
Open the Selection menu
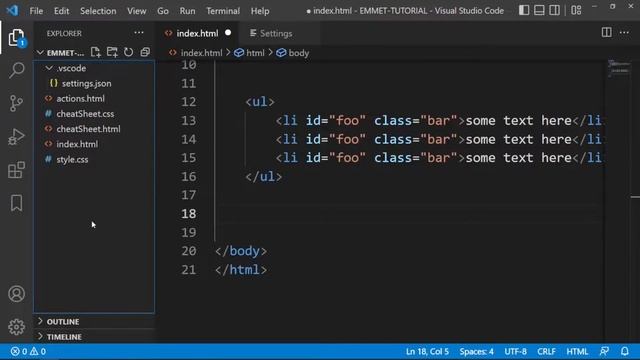pos(98,11)
